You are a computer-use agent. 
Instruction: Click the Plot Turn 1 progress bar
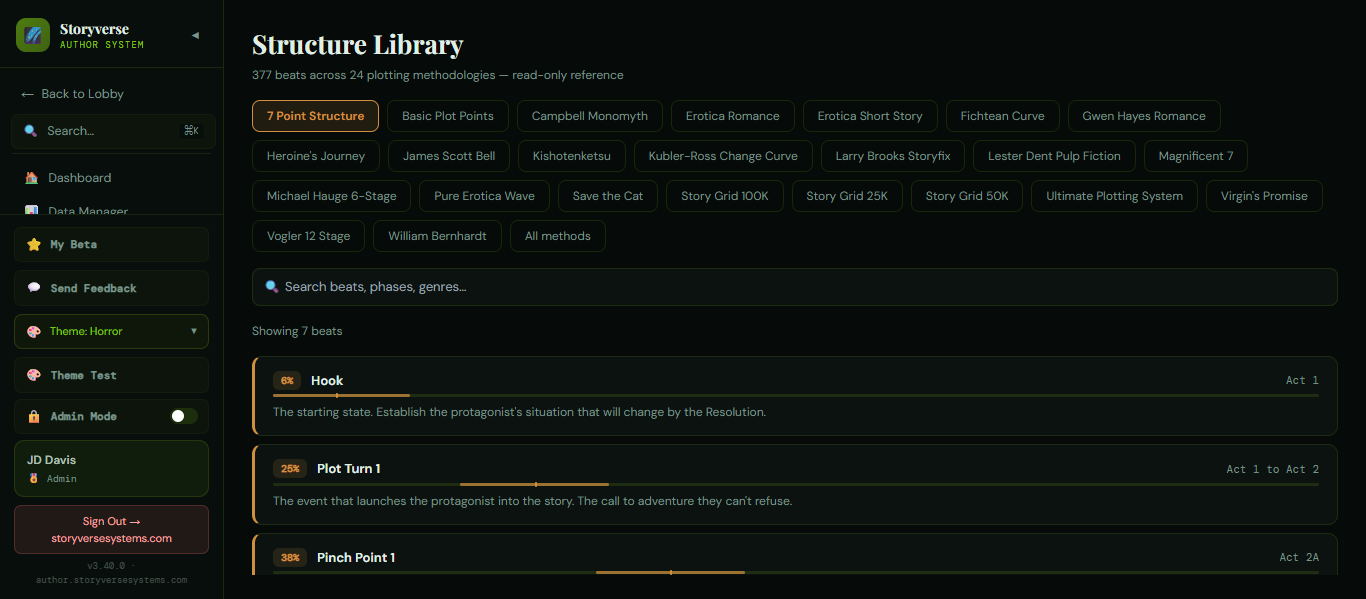pyautogui.click(x=796, y=484)
